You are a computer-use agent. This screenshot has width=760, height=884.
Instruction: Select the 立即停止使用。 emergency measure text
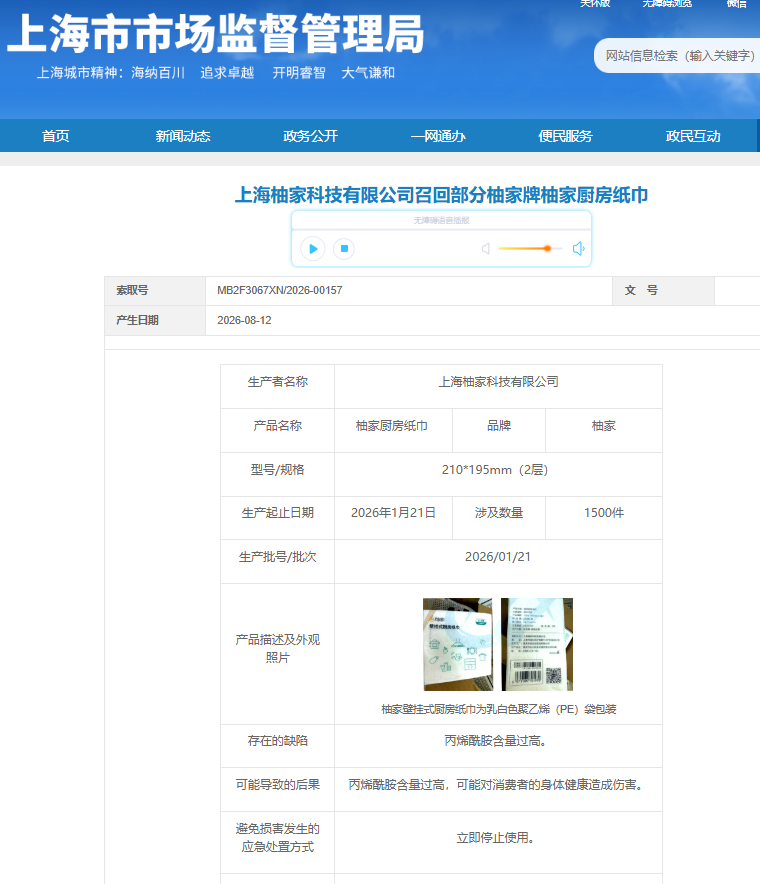(x=495, y=838)
